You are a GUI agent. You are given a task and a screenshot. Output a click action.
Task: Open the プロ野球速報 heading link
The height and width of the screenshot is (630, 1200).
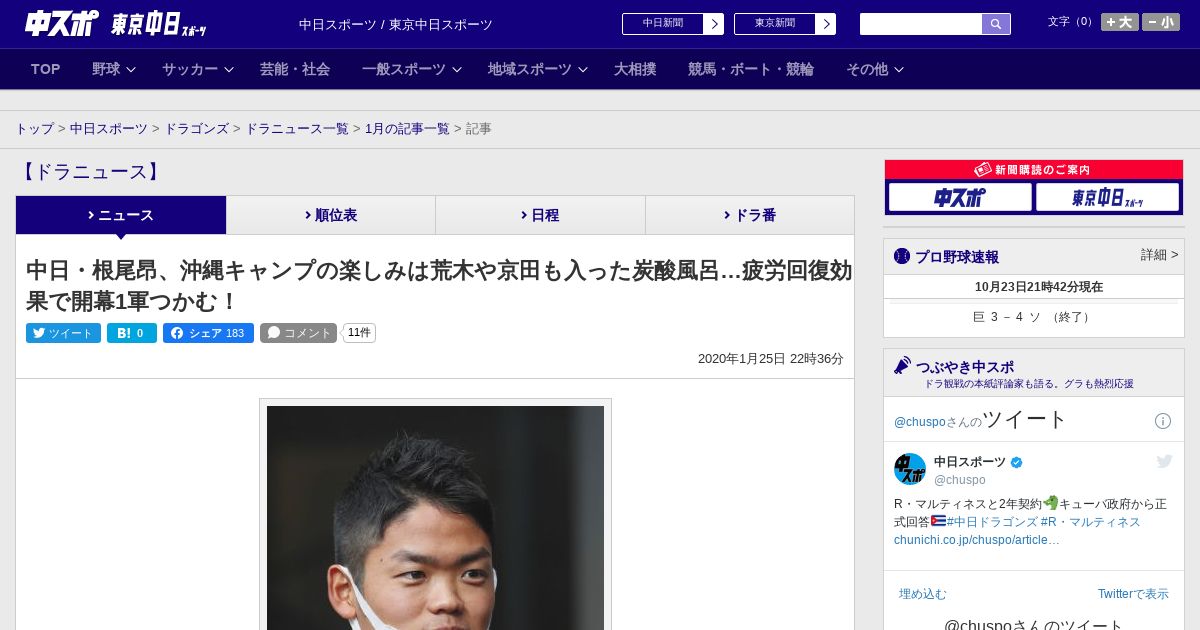[x=957, y=257]
